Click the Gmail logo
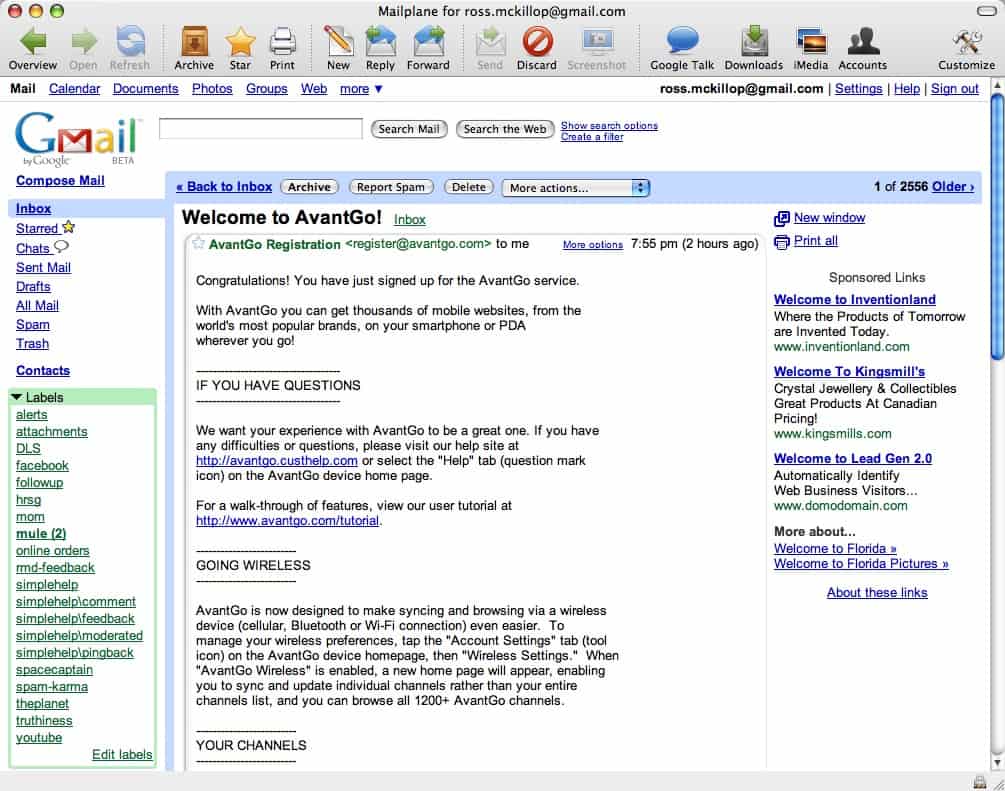The image size is (1005, 791). (x=77, y=139)
